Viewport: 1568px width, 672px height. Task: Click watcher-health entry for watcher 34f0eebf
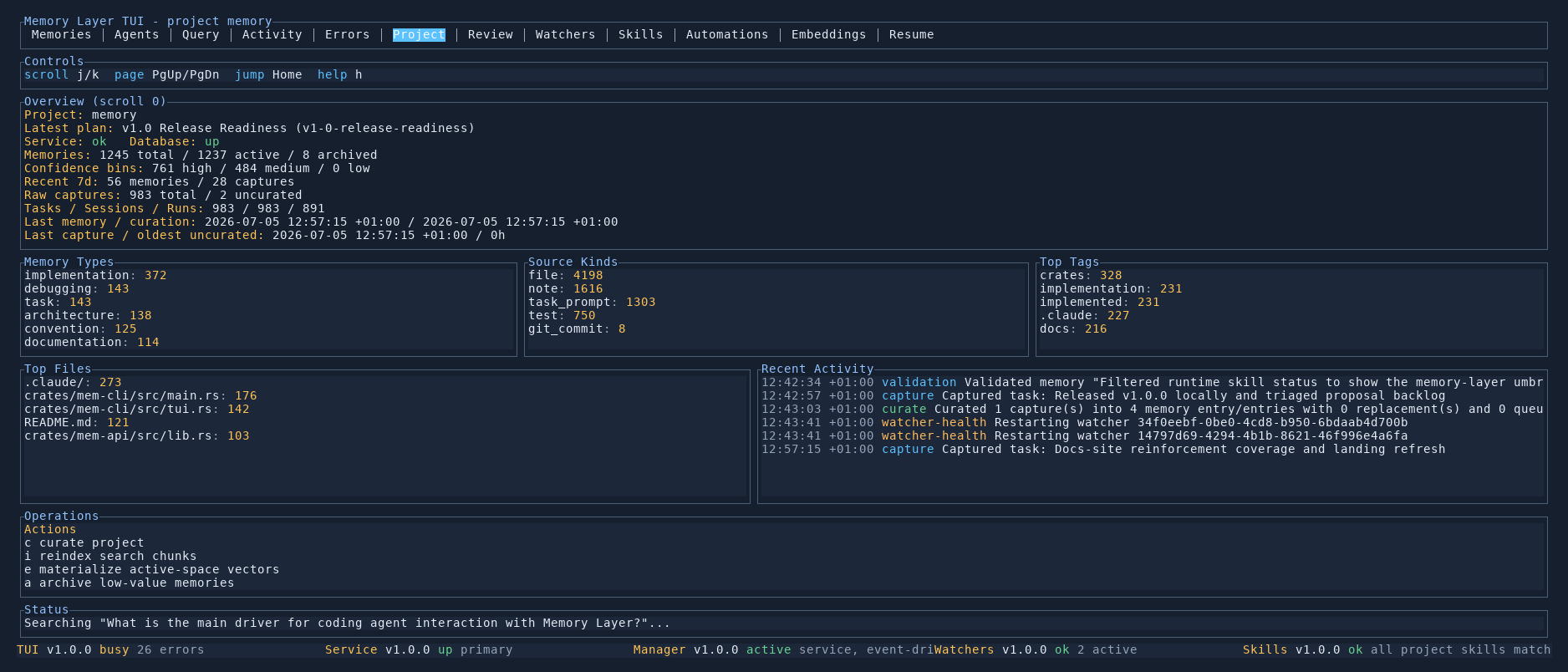tap(1085, 422)
